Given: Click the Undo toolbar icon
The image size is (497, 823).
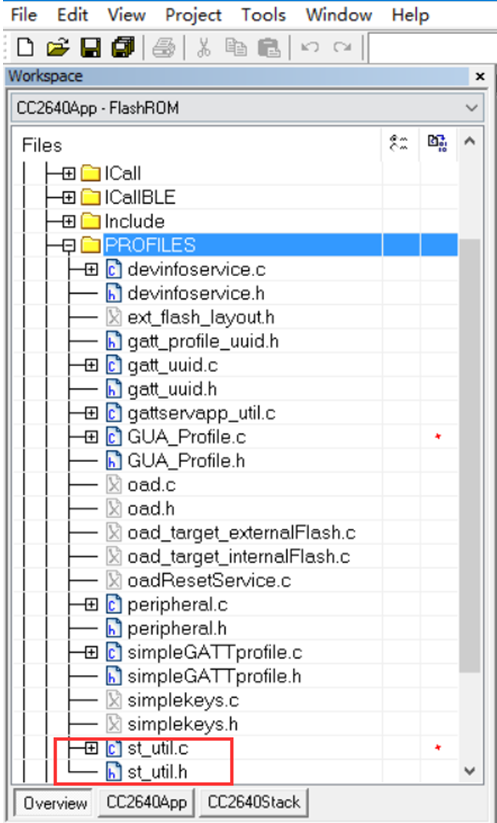Looking at the screenshot, I should [x=310, y=47].
